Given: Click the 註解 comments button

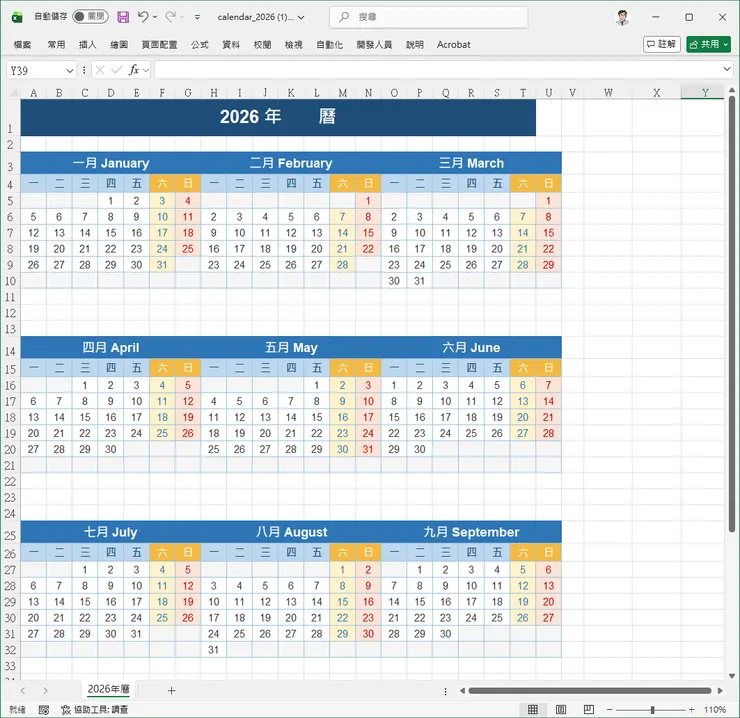Looking at the screenshot, I should (x=662, y=44).
